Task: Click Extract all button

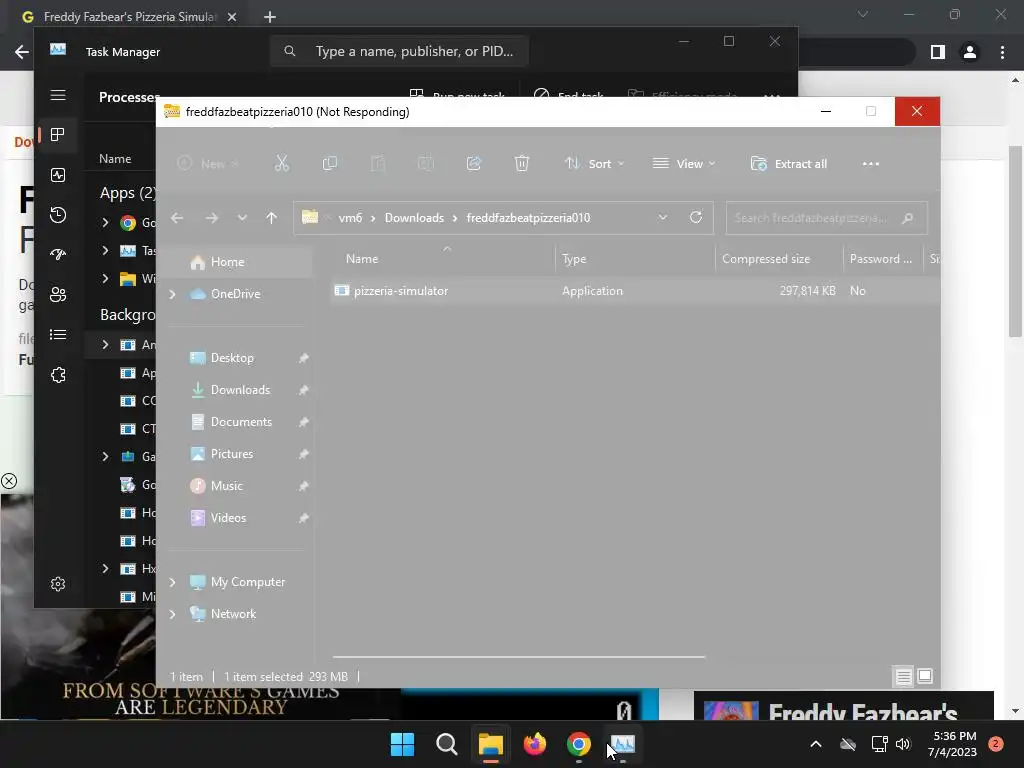Action: click(x=789, y=163)
